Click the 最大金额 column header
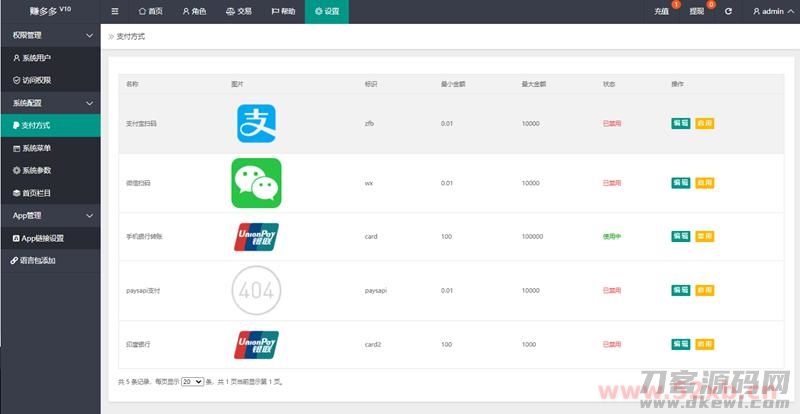The height and width of the screenshot is (414, 800). click(x=534, y=84)
